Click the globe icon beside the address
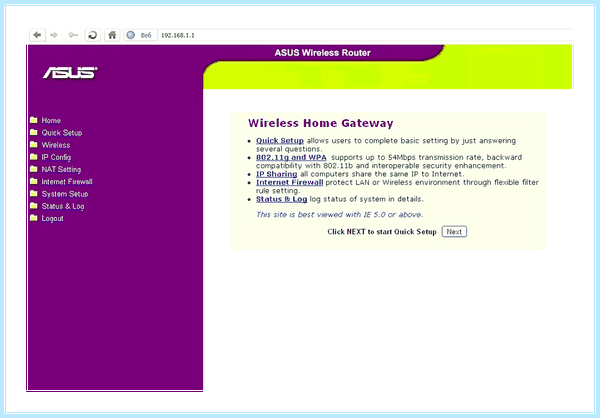The image size is (600, 418). [131, 35]
